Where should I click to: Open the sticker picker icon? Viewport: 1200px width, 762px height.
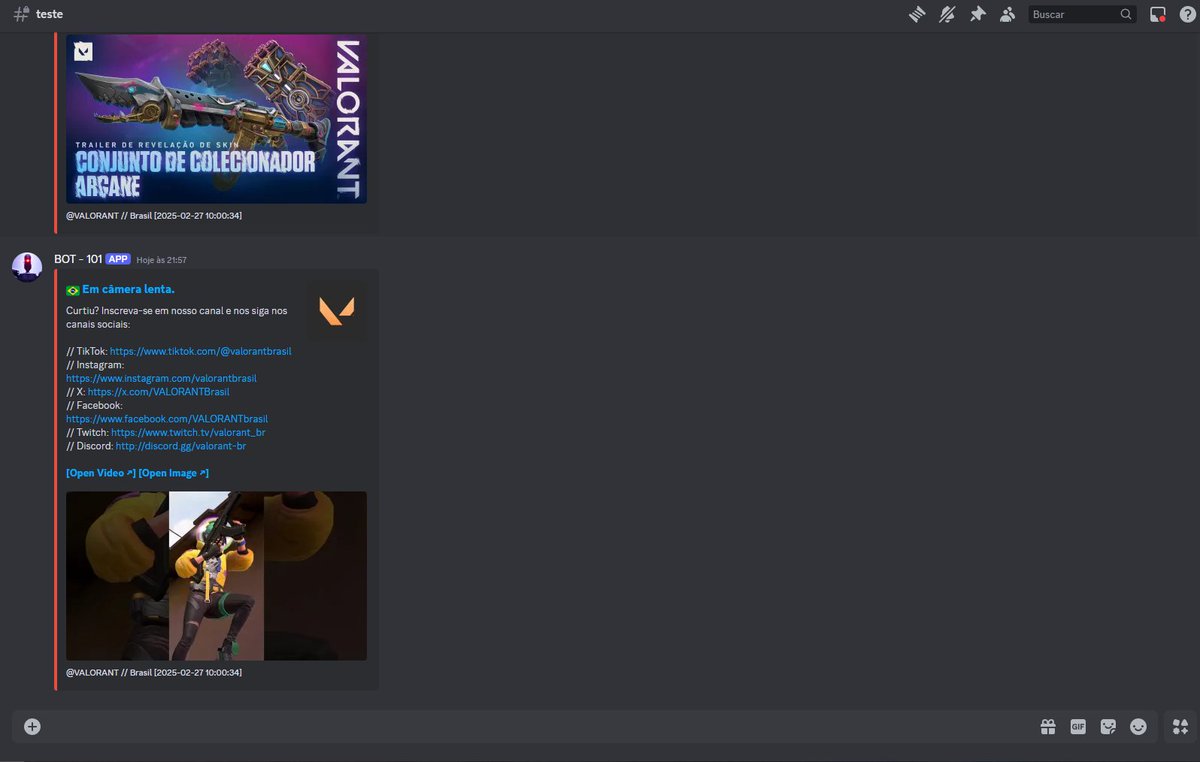point(1108,727)
